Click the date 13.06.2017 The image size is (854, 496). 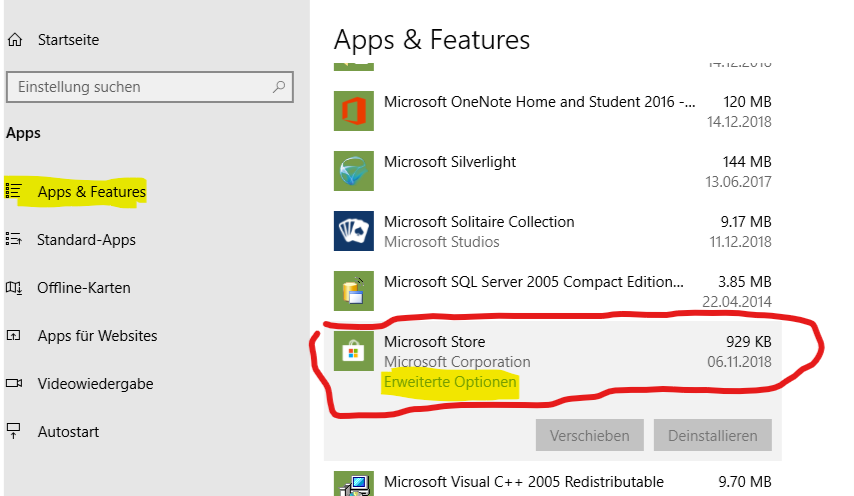739,182
